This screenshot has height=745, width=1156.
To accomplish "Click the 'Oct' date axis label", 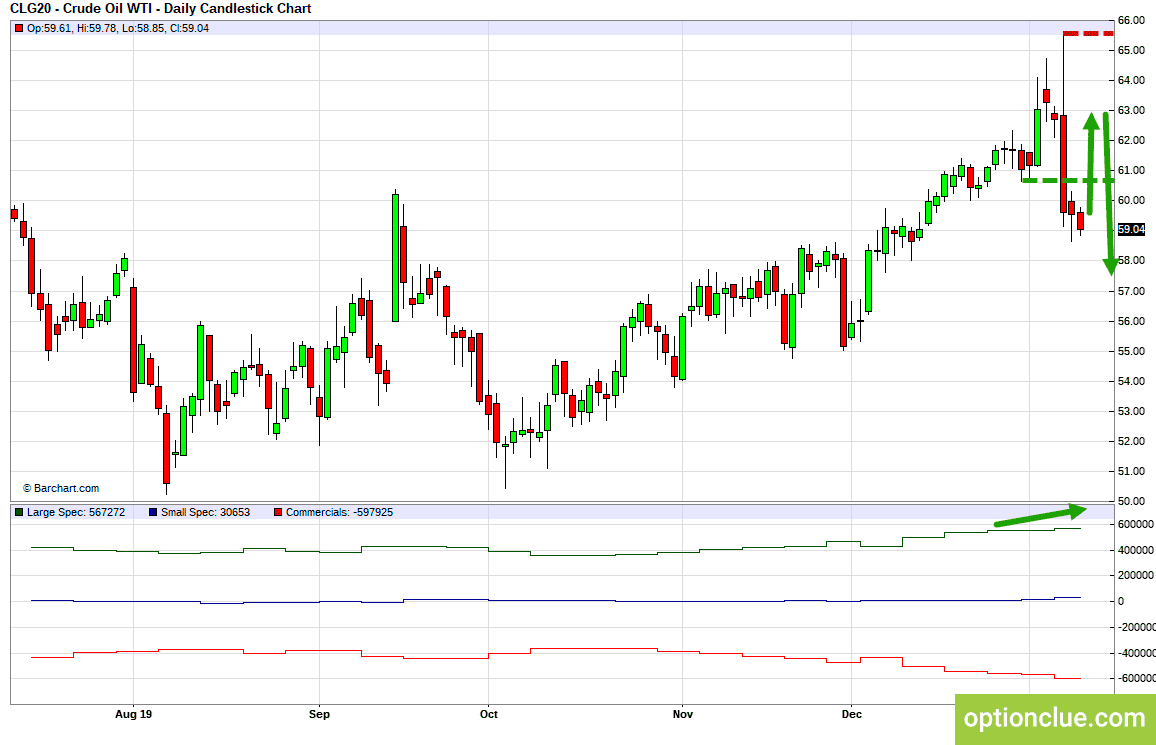I will (489, 714).
